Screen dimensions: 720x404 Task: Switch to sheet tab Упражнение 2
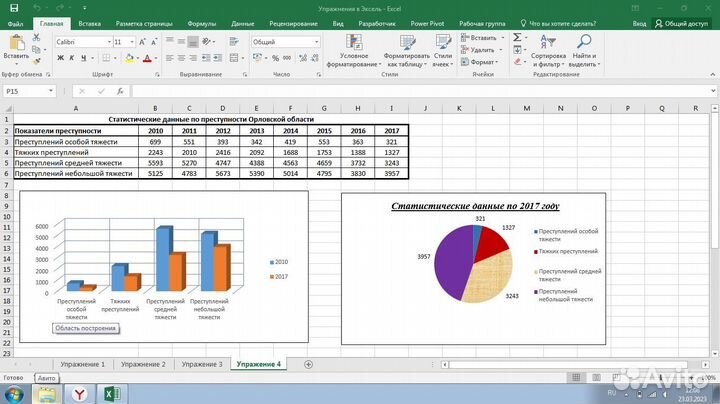(143, 364)
